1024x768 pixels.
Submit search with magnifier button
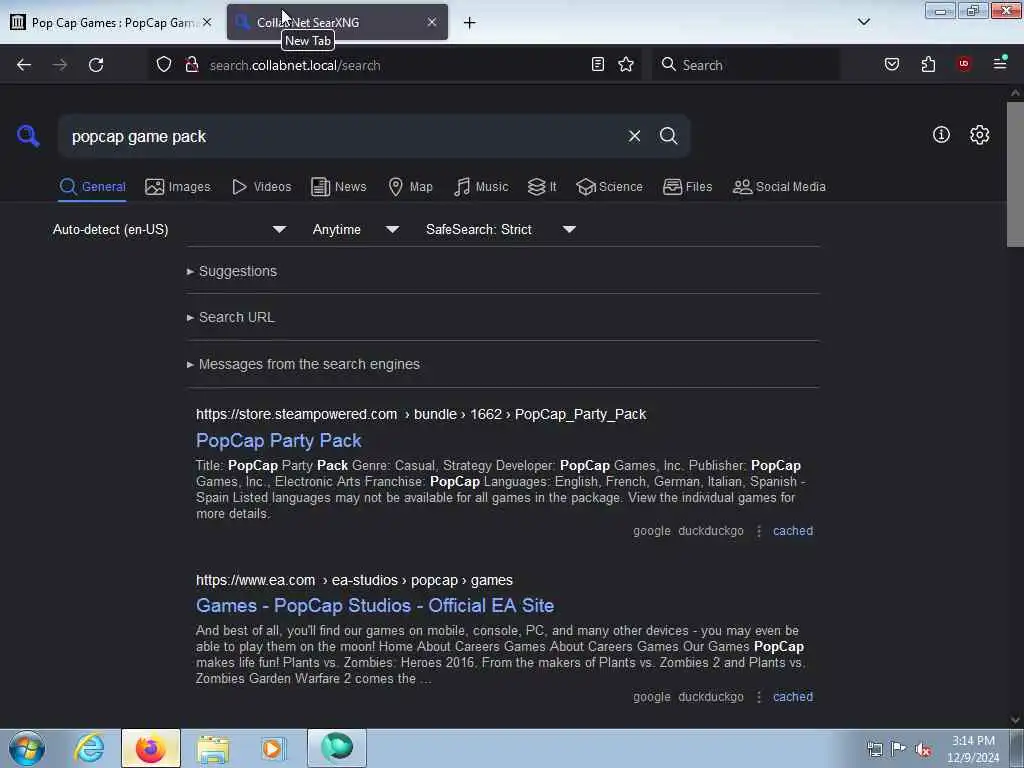[x=668, y=136]
